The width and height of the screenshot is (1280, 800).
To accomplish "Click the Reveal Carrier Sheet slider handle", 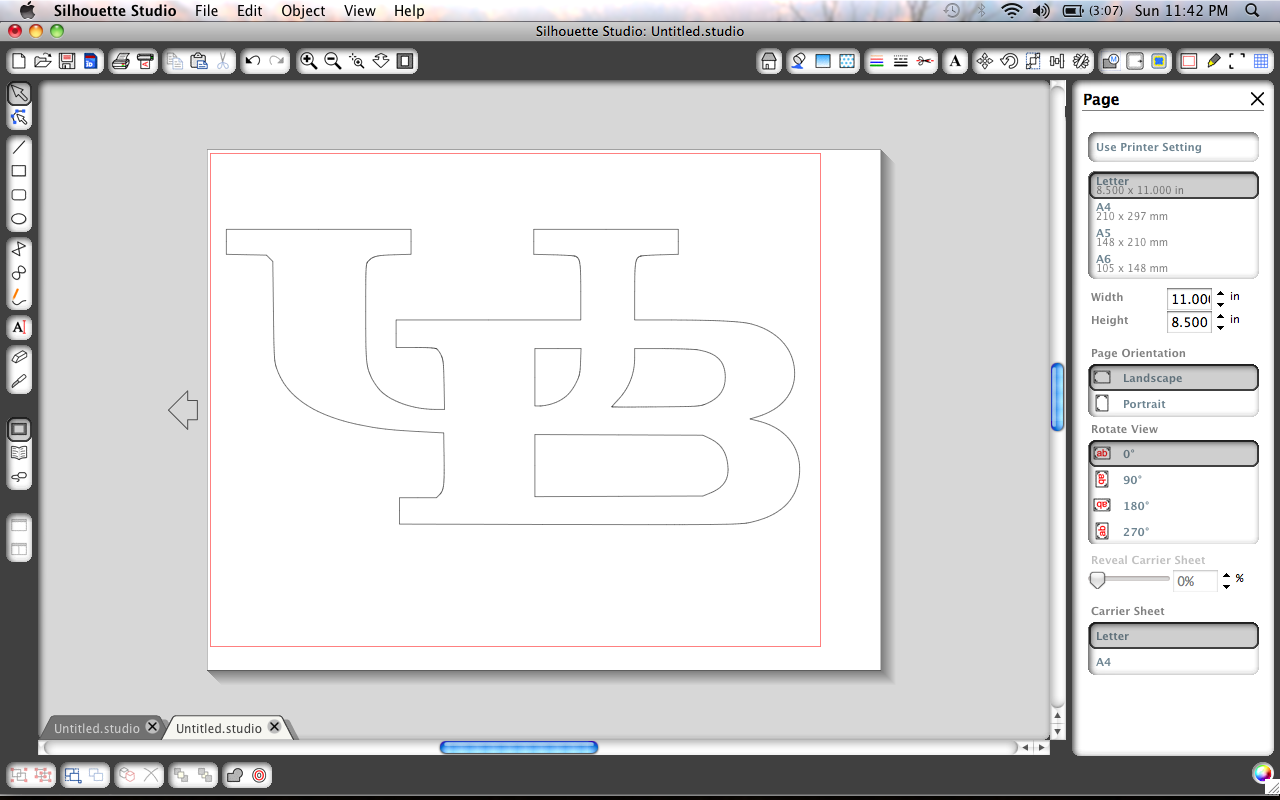I will pos(1097,580).
